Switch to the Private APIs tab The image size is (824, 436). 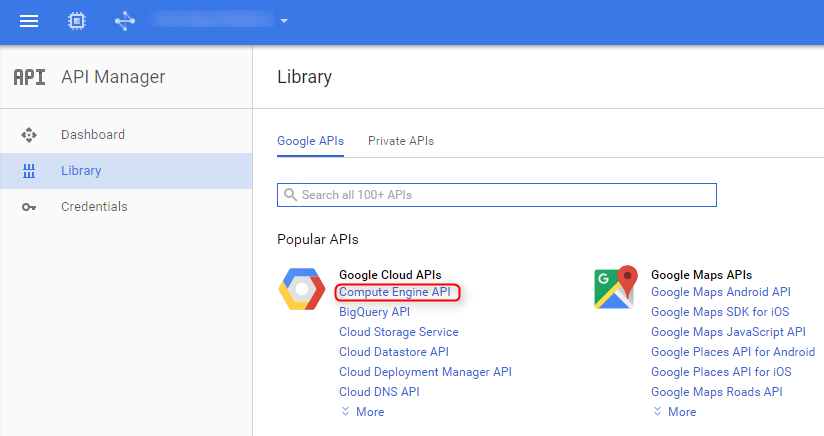pyautogui.click(x=401, y=141)
